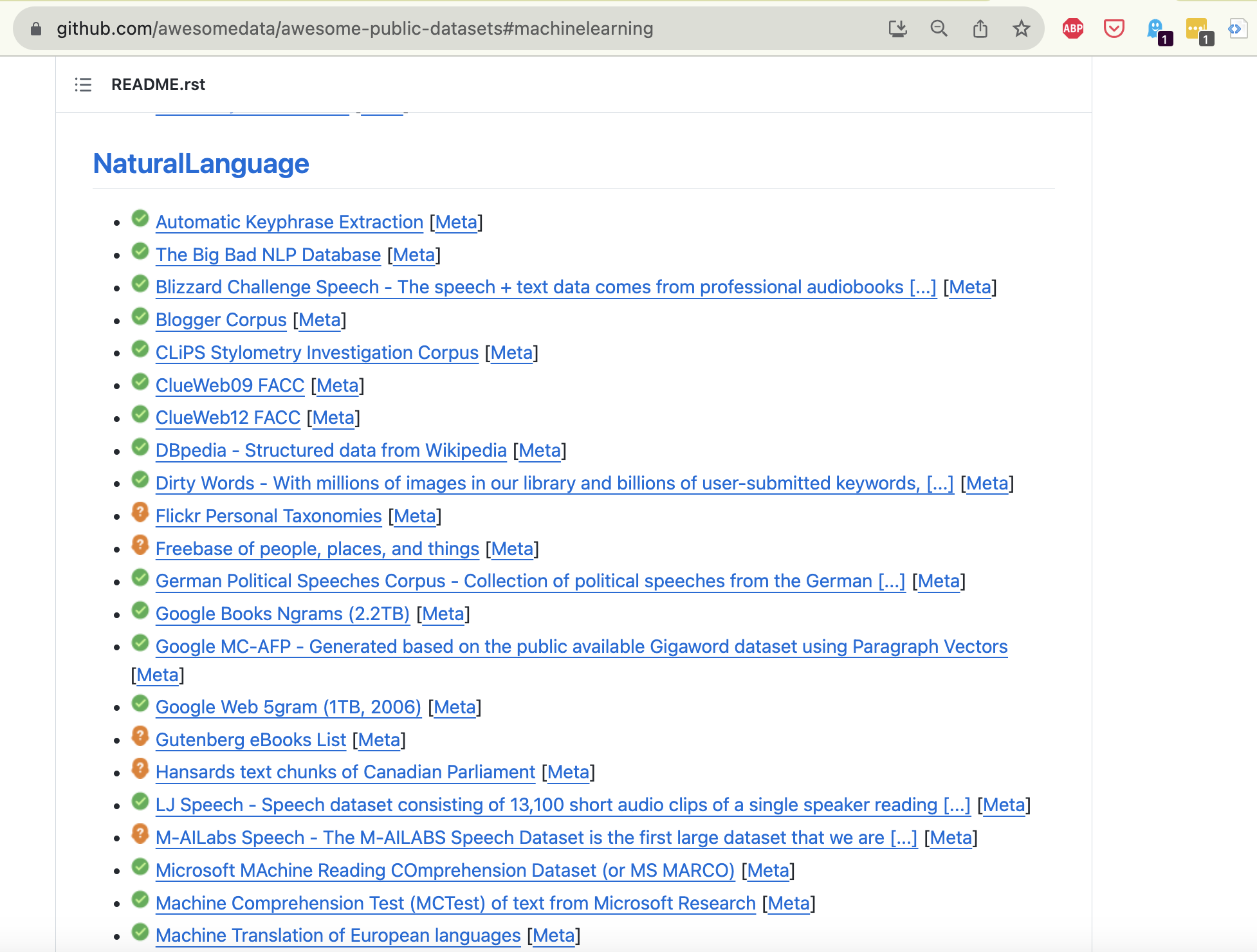1257x952 pixels.
Task: Click the install app icon in address bar
Action: 897,28
